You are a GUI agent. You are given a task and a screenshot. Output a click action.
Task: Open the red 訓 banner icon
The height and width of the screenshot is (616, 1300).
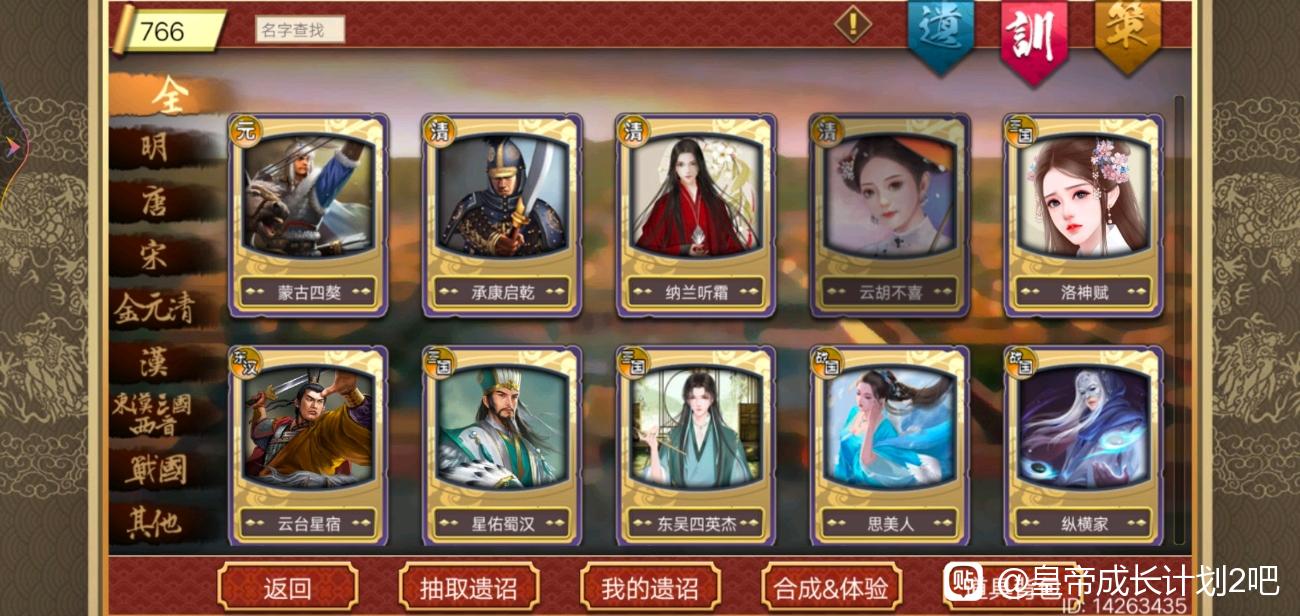click(1034, 38)
